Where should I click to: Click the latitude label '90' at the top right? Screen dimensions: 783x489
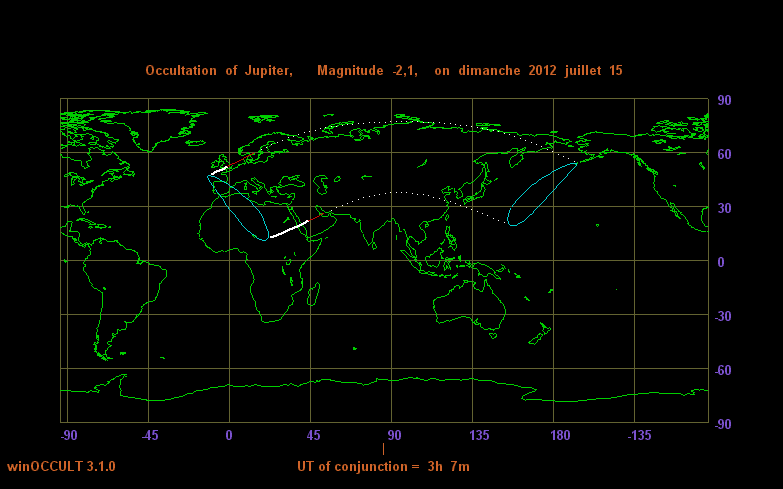coord(724,100)
